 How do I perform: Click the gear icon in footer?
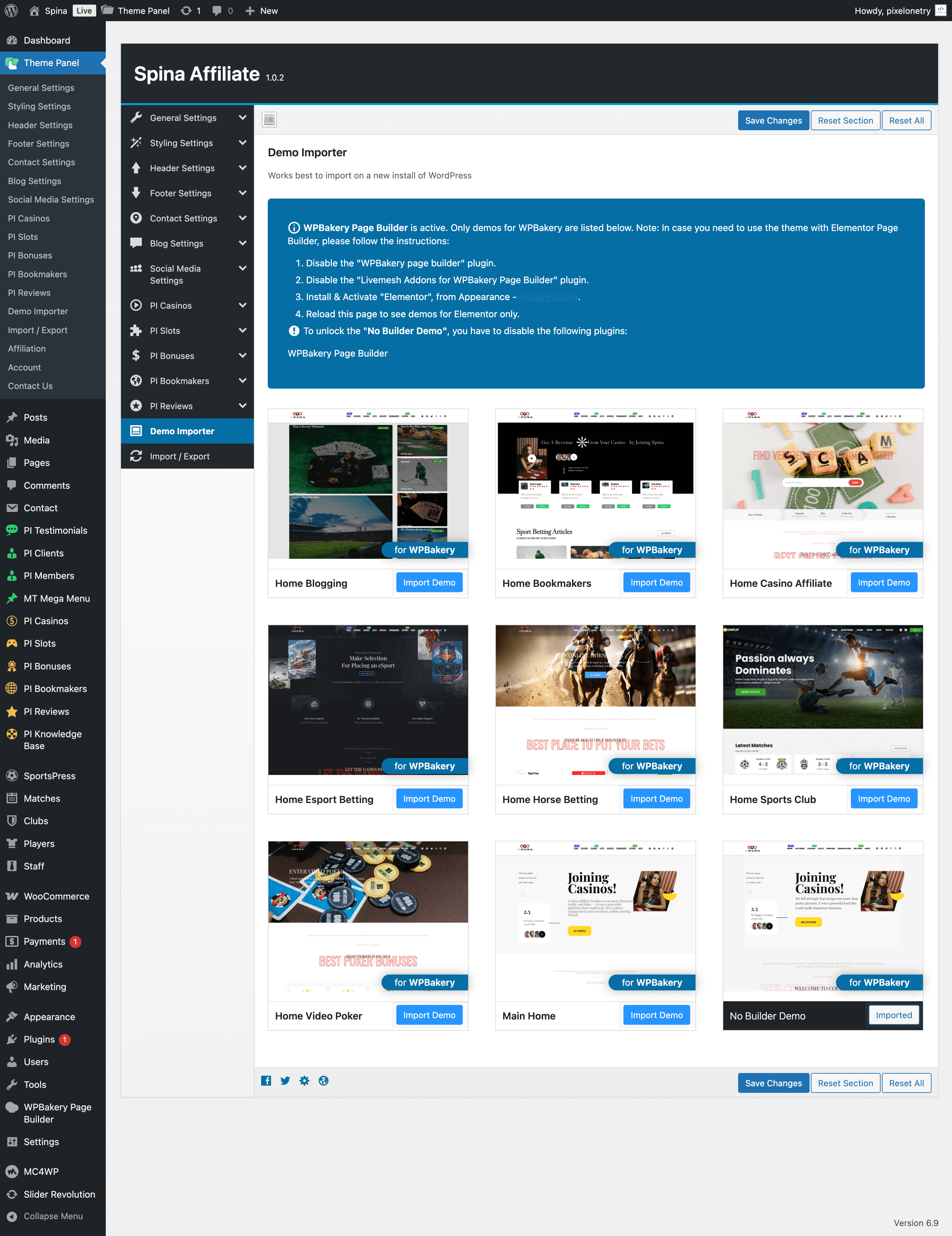(x=304, y=1080)
